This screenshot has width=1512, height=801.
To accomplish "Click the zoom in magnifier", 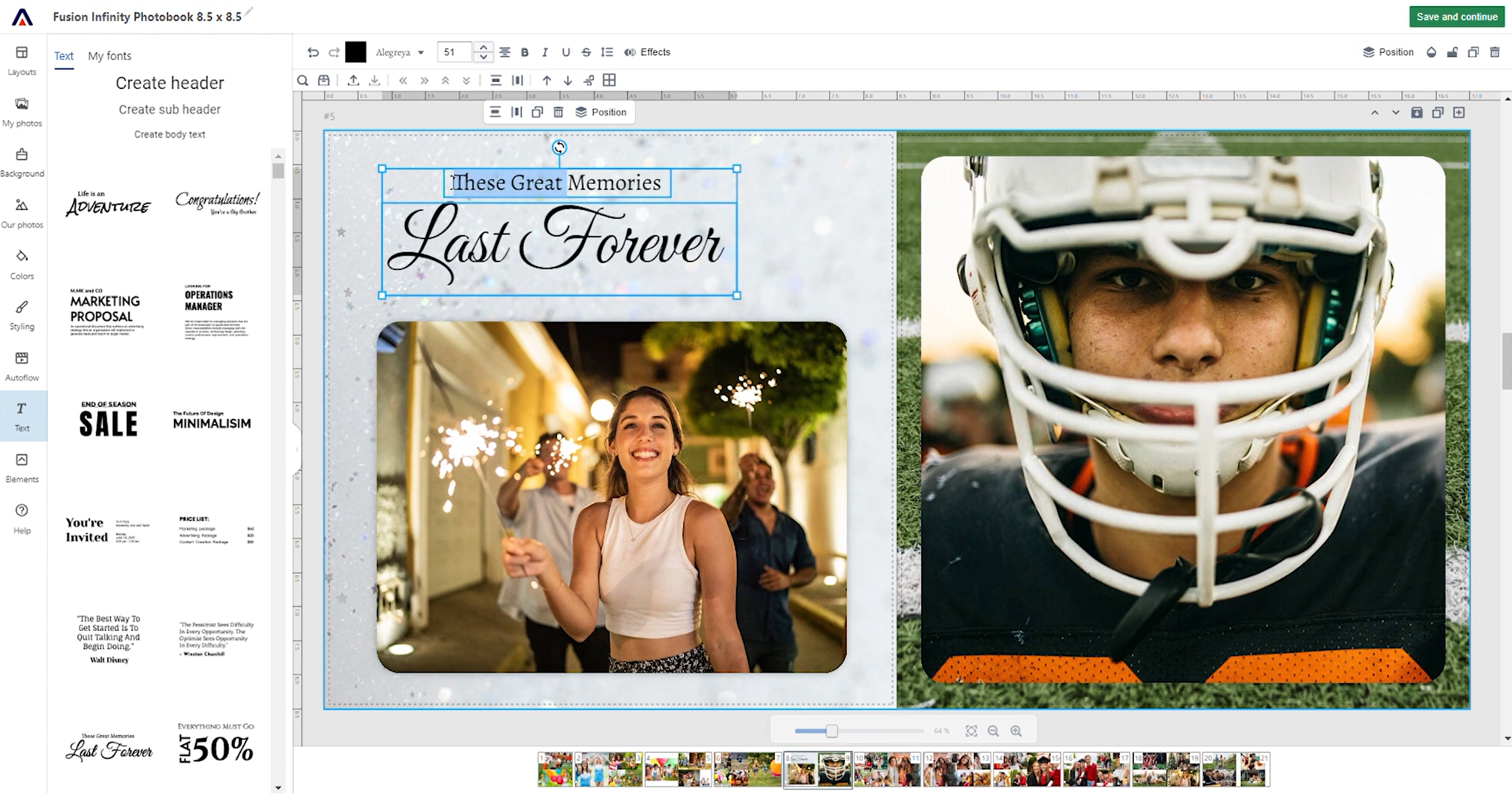I will [x=1016, y=731].
